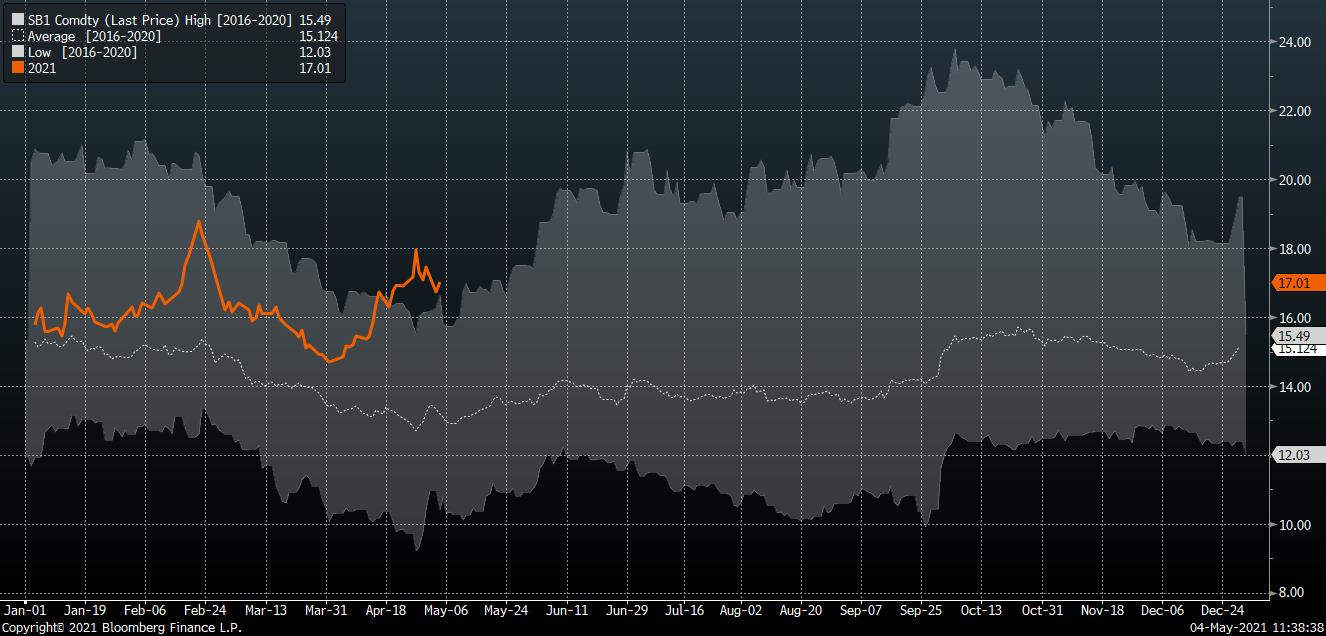
Task: Select the 15.49 value tag on axis
Action: click(x=1297, y=335)
